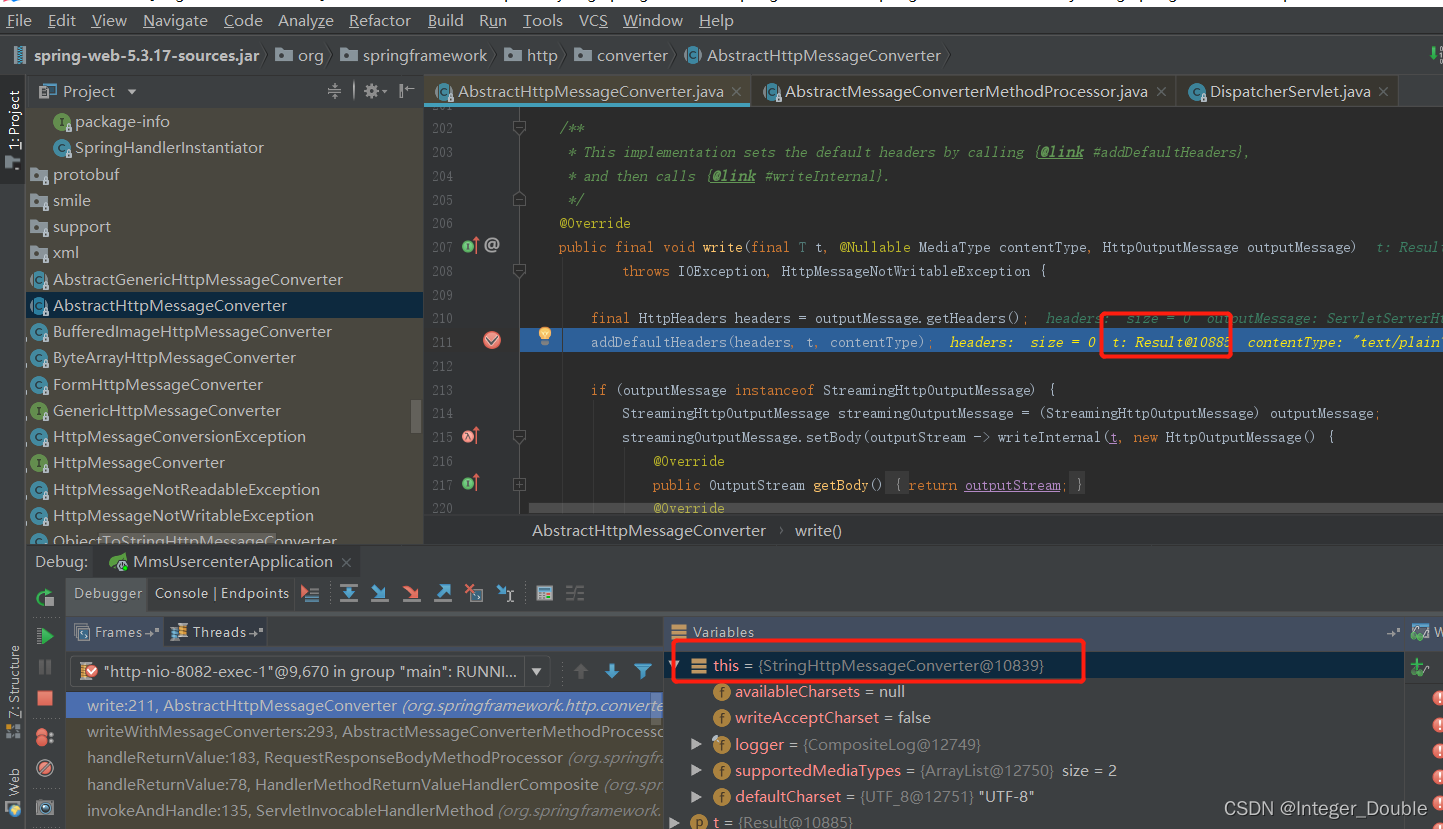Close the AbstractHttpMessageConverter.java tab
This screenshot has height=829, width=1443.
tap(737, 92)
